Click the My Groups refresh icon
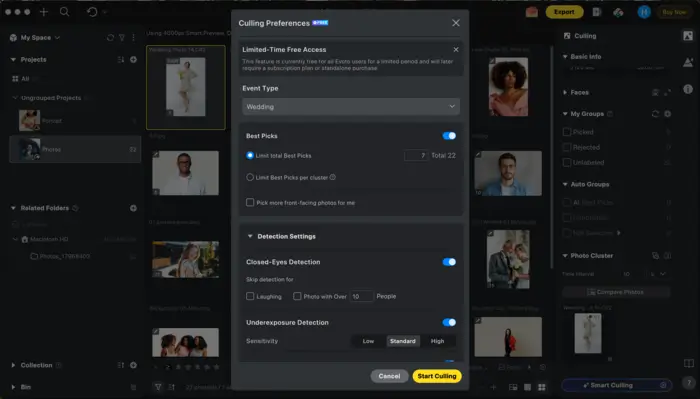Viewport: 700px width, 399px height. 655,114
